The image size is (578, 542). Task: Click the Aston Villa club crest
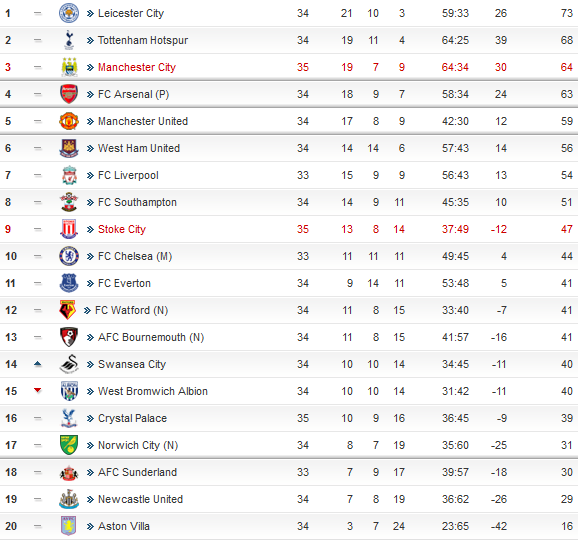[69, 526]
